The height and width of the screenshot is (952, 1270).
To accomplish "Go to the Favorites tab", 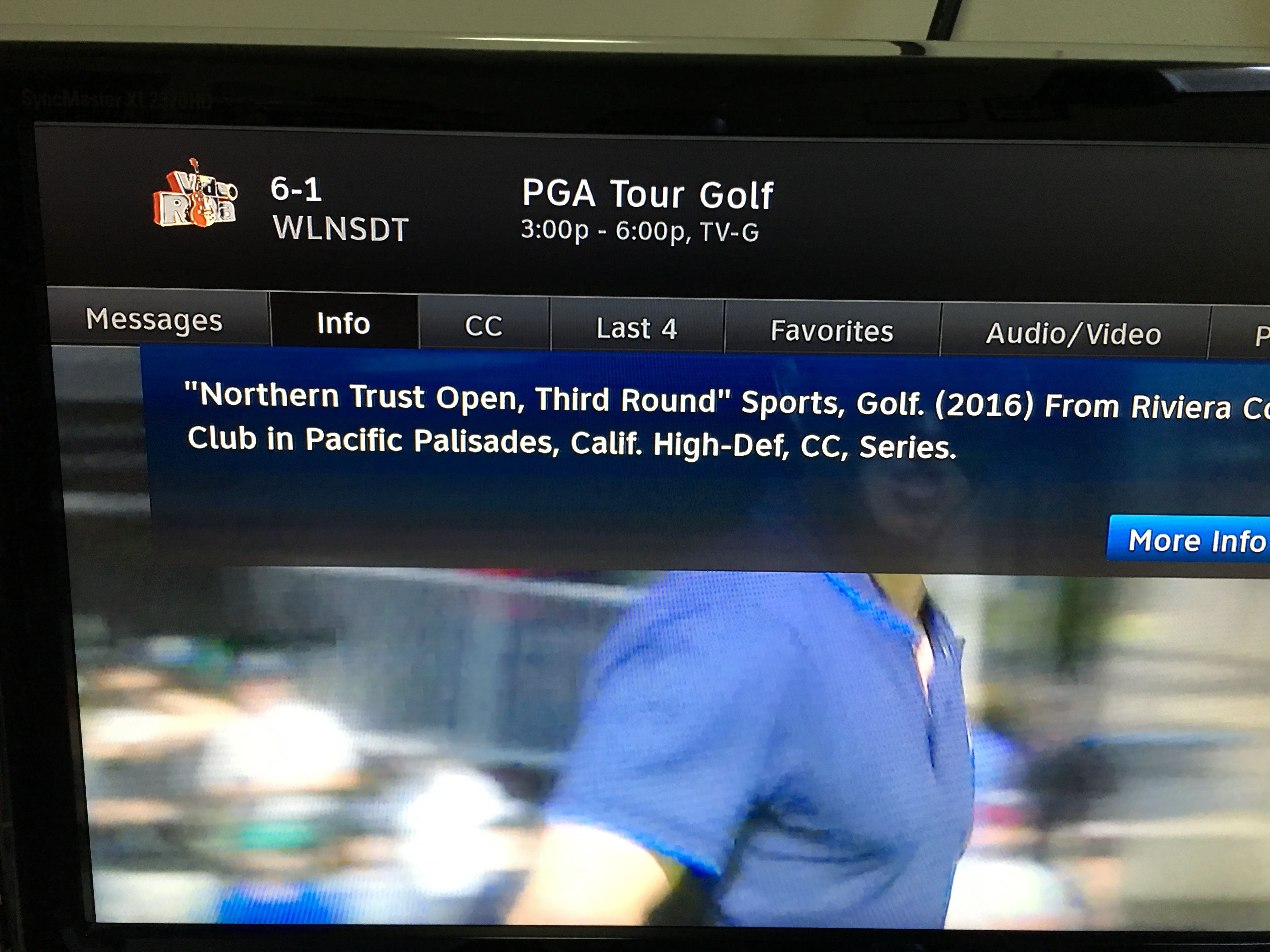I will pyautogui.click(x=832, y=331).
